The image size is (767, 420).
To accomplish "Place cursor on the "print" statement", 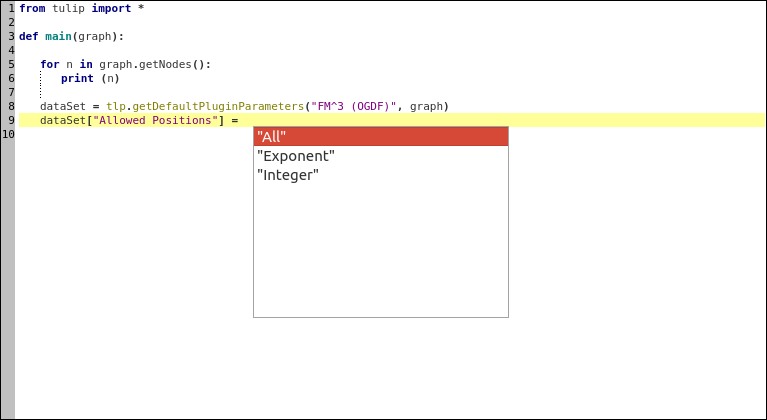I will tap(77, 78).
